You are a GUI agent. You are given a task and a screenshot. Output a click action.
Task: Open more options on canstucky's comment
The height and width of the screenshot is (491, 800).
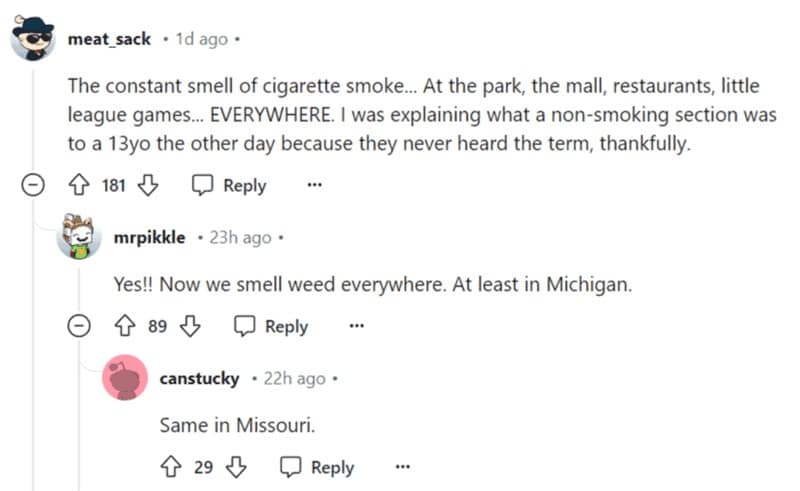pos(402,467)
